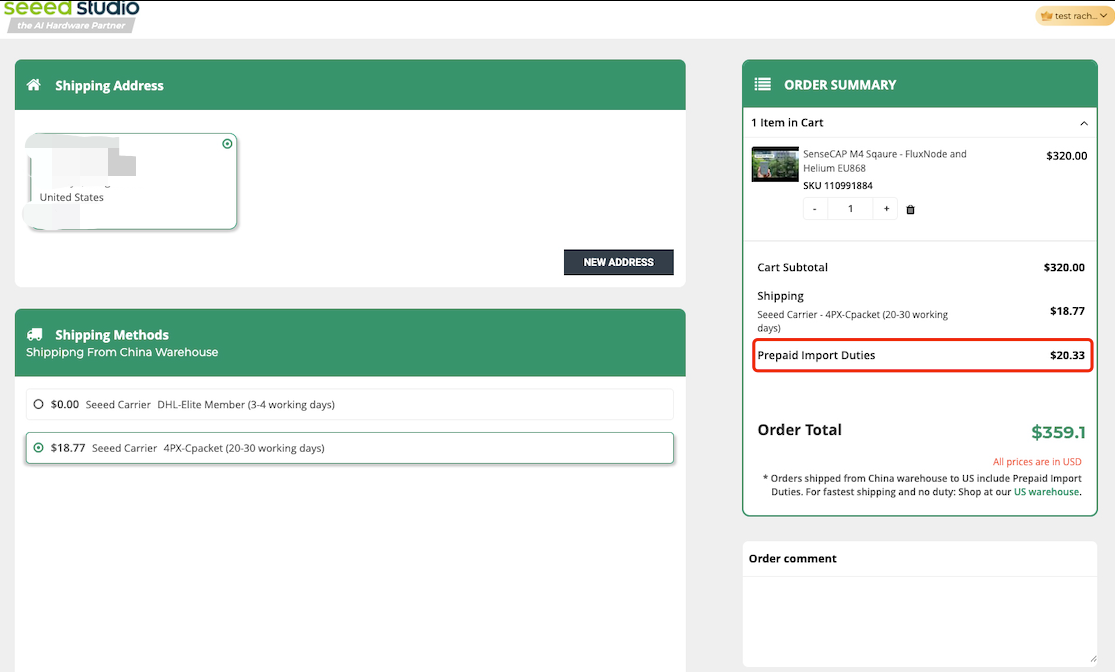This screenshot has width=1115, height=672.
Task: Select the United States address card radio
Action: 227,144
